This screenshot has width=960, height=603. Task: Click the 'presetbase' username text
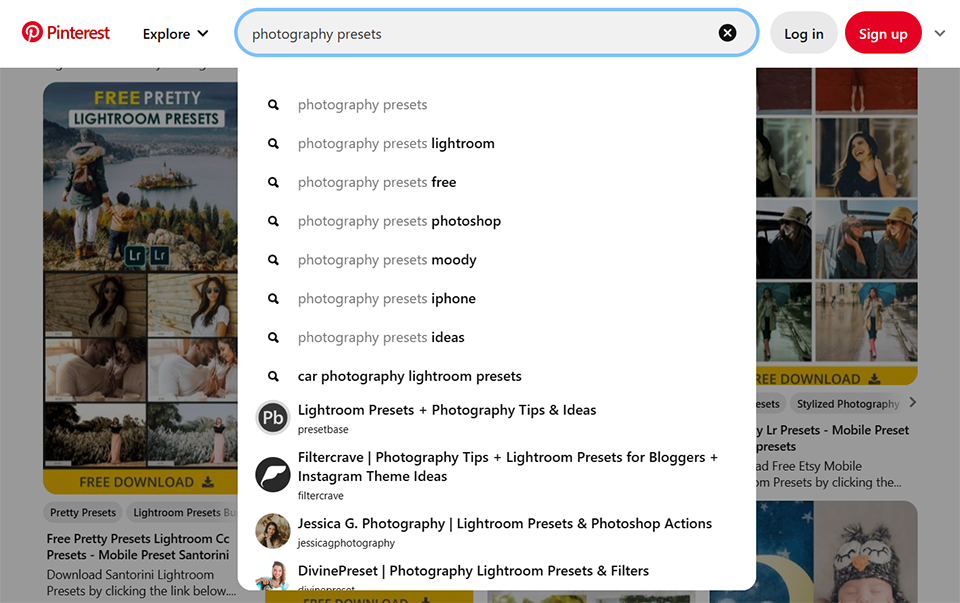pyautogui.click(x=323, y=430)
